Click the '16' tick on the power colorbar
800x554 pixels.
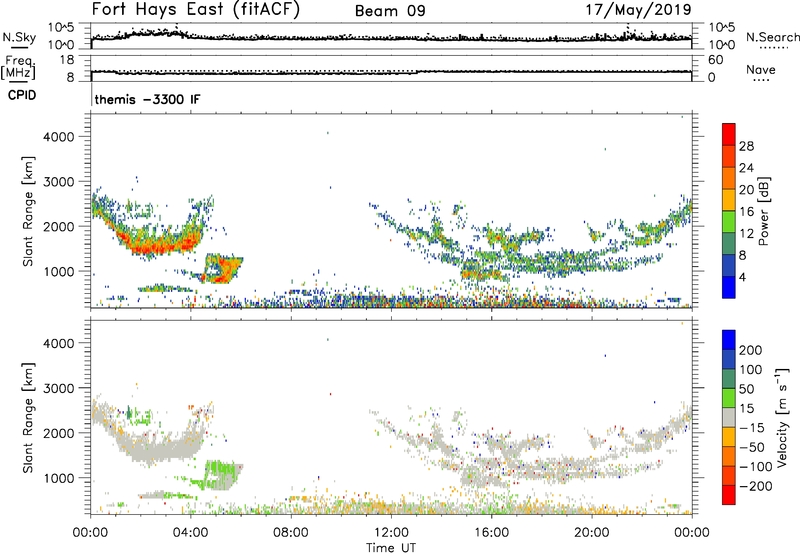(746, 212)
